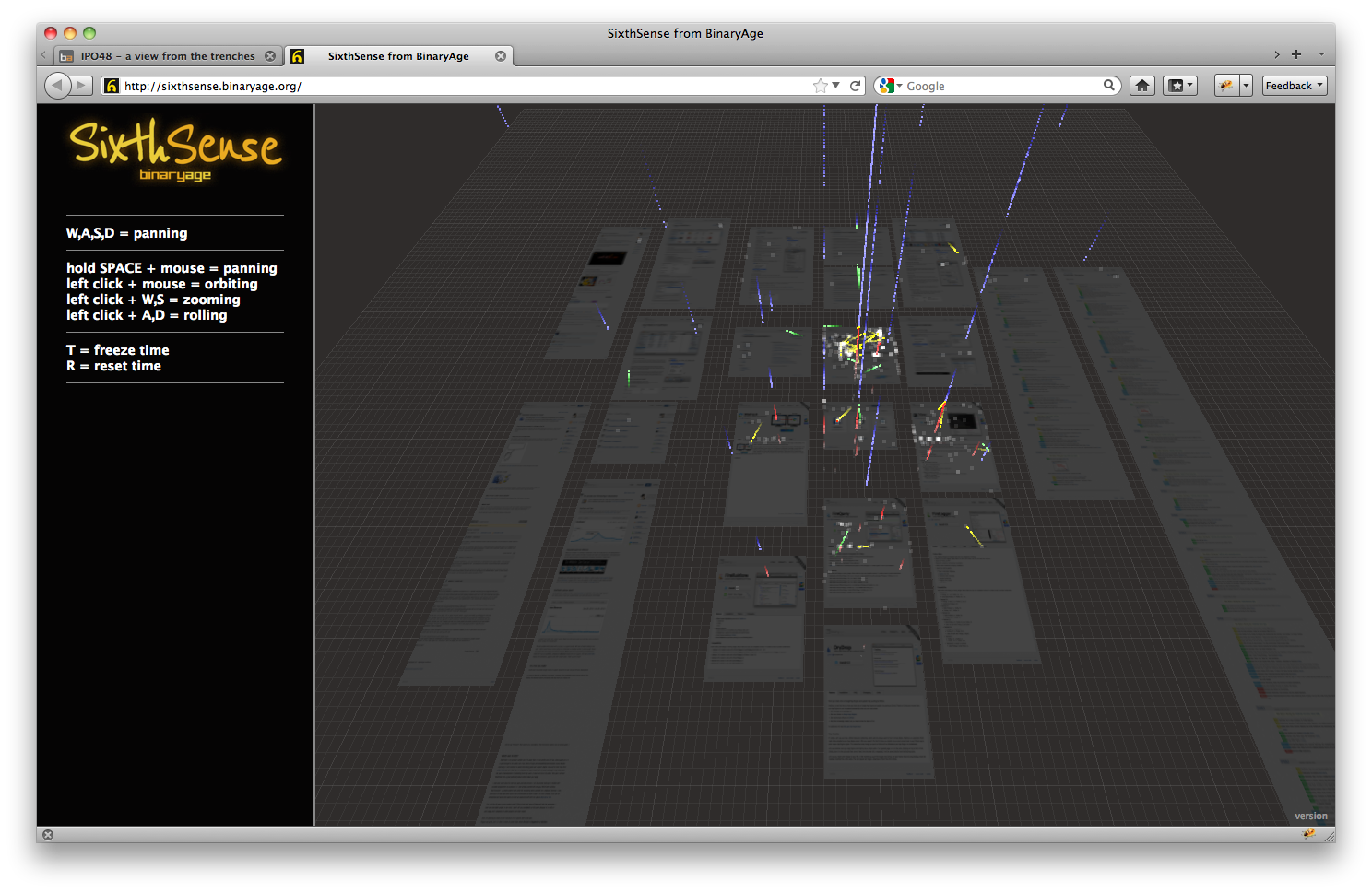Go to the browser home page

pos(1142,86)
